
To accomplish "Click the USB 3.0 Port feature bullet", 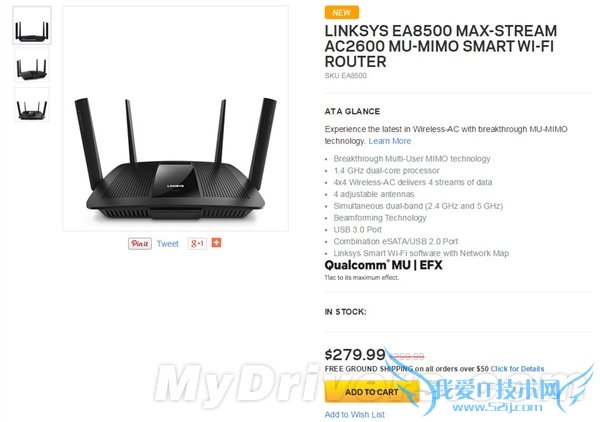I will (357, 230).
